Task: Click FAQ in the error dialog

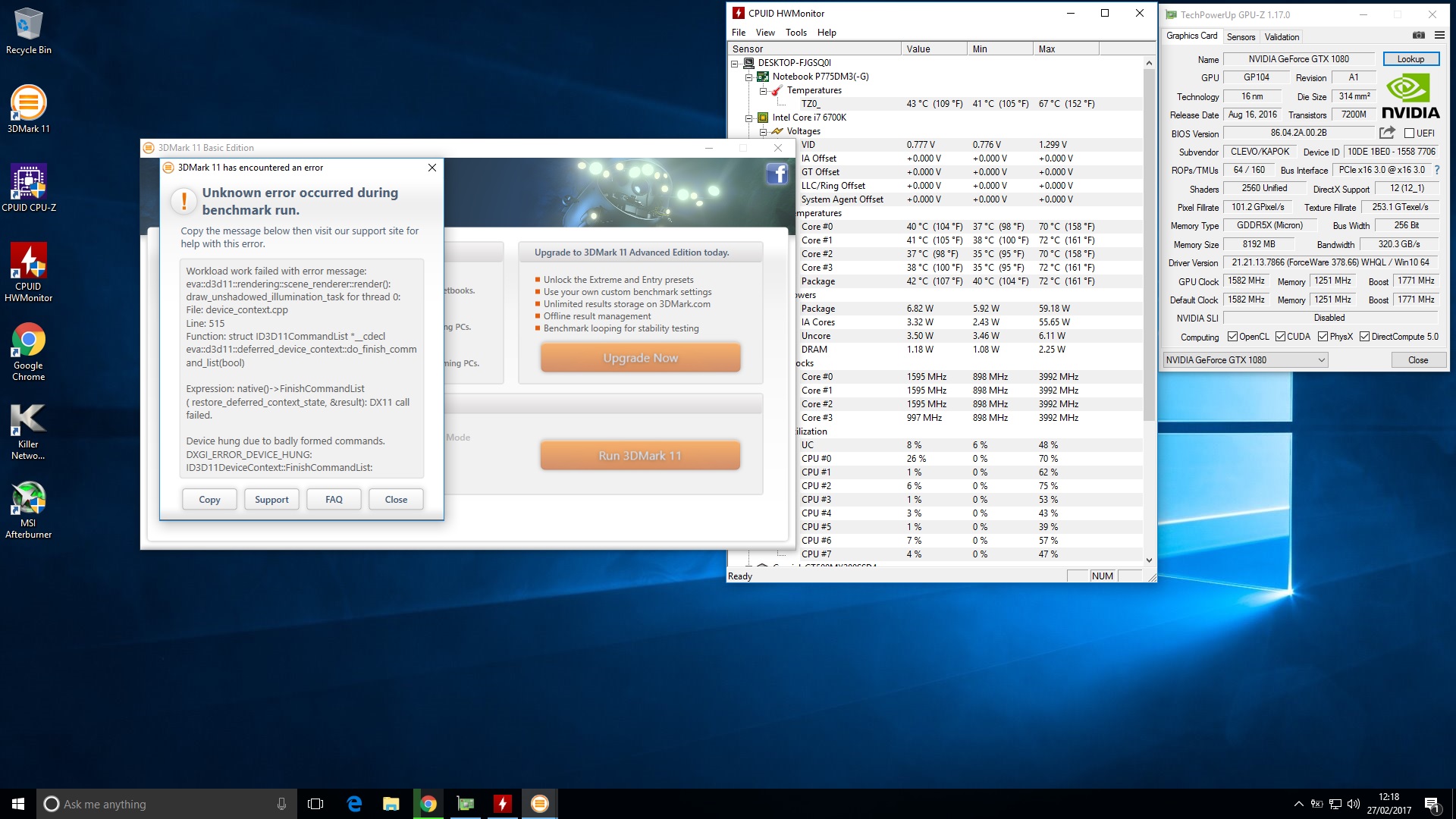Action: (334, 500)
